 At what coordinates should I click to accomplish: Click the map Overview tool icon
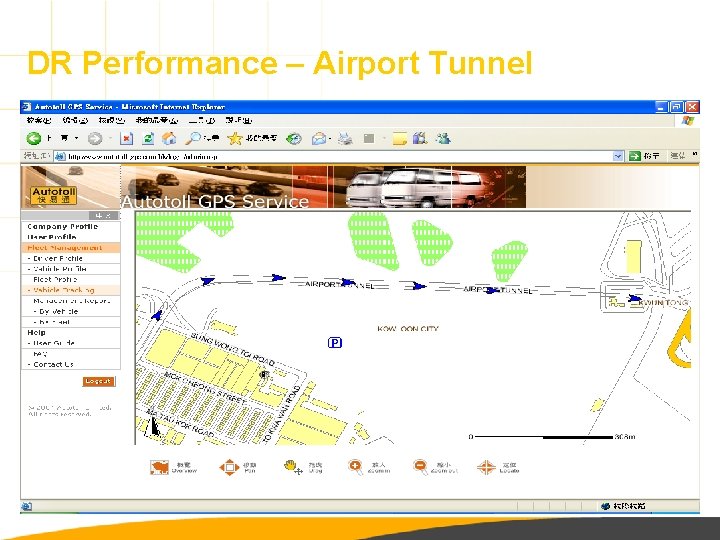coord(159,467)
